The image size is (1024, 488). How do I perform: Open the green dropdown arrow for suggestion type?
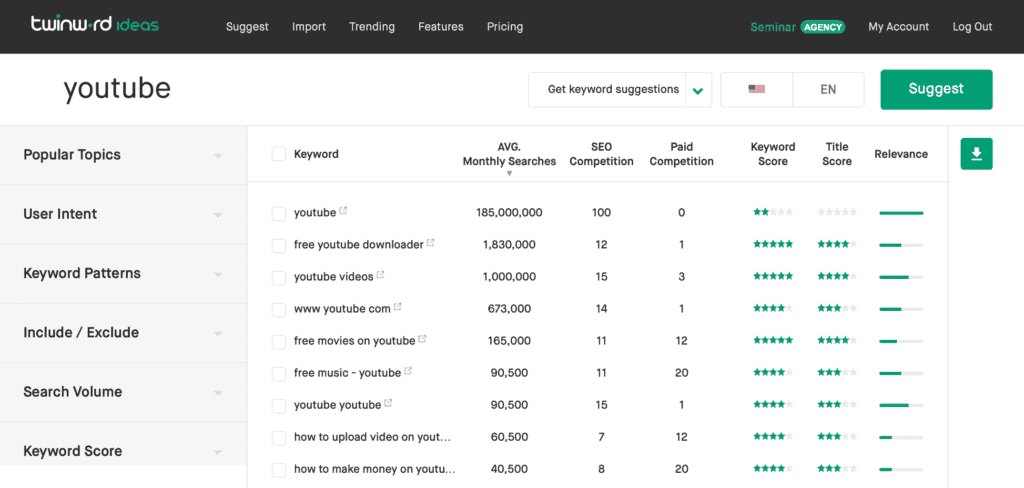(x=698, y=90)
